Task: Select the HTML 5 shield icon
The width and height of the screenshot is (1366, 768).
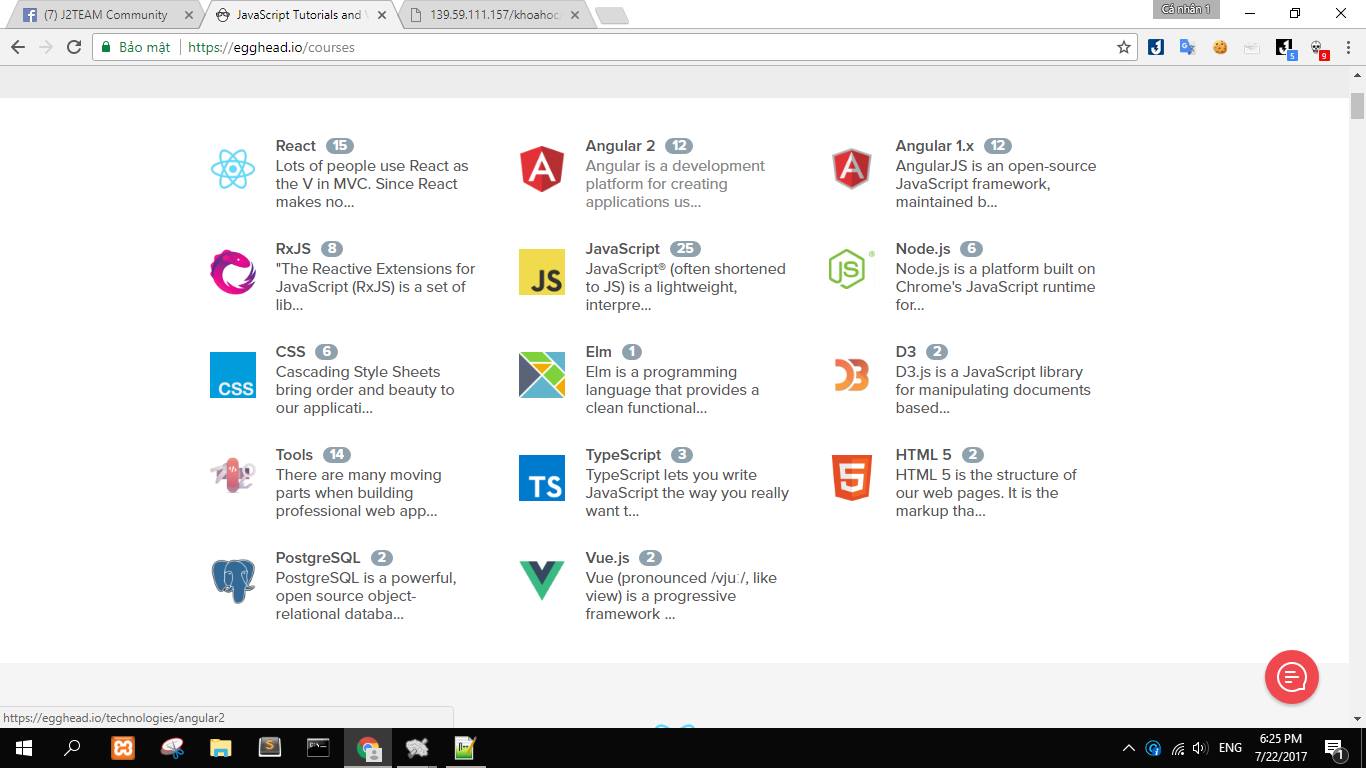Action: (851, 478)
